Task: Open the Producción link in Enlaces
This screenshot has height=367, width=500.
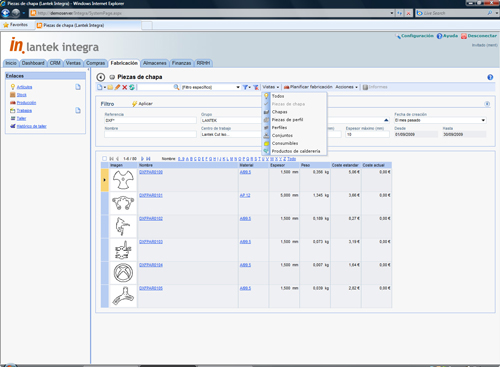Action: point(26,103)
